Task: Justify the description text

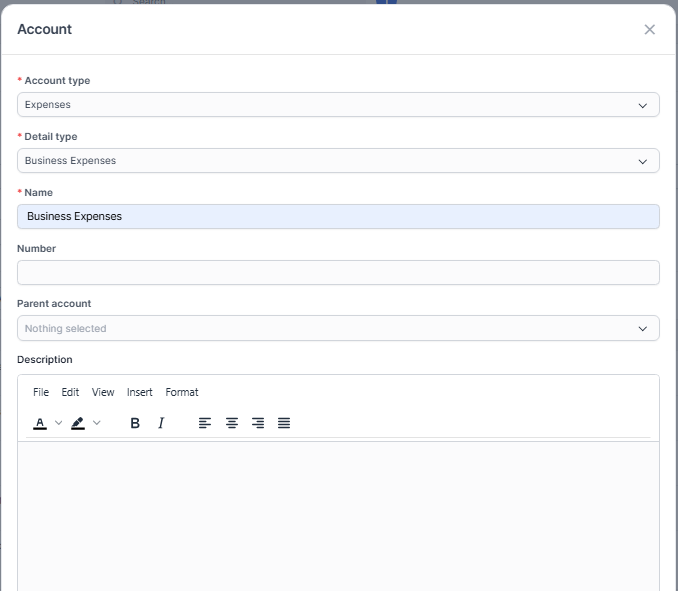Action: tap(284, 423)
